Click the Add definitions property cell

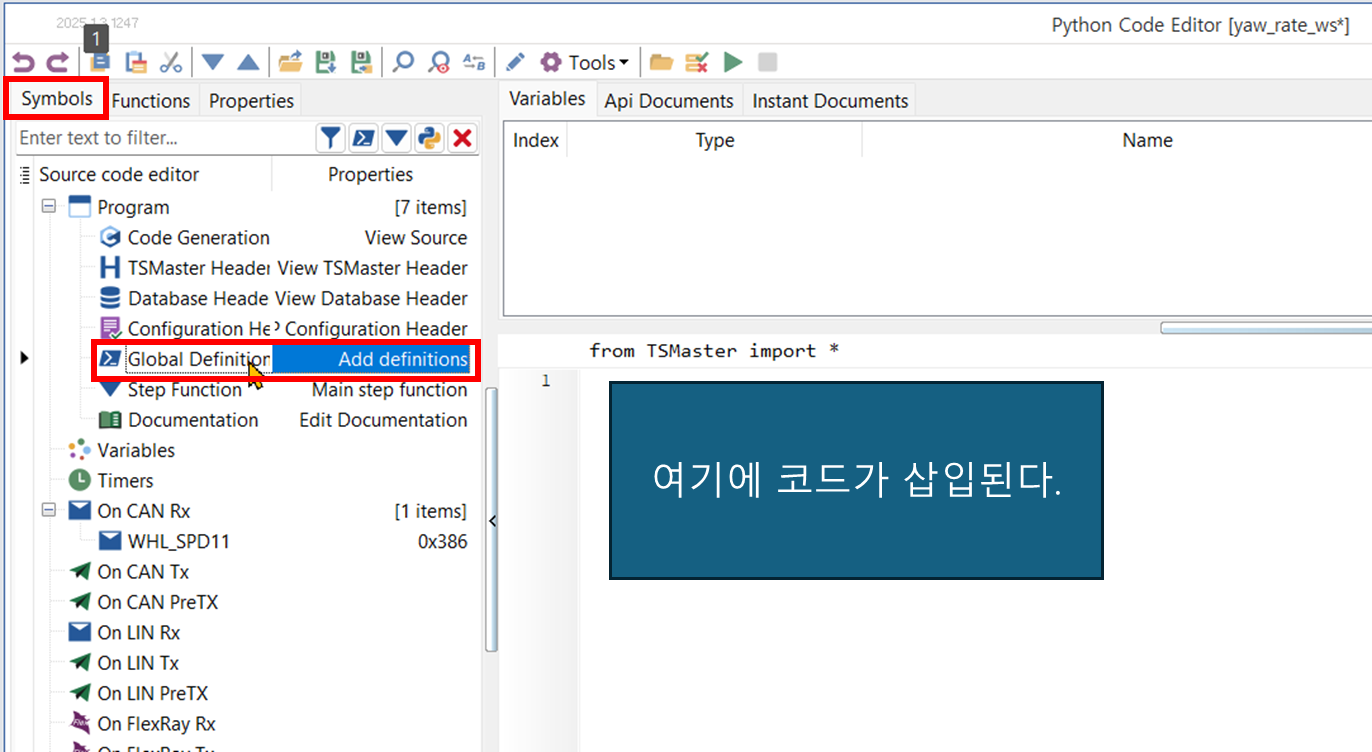[x=371, y=359]
